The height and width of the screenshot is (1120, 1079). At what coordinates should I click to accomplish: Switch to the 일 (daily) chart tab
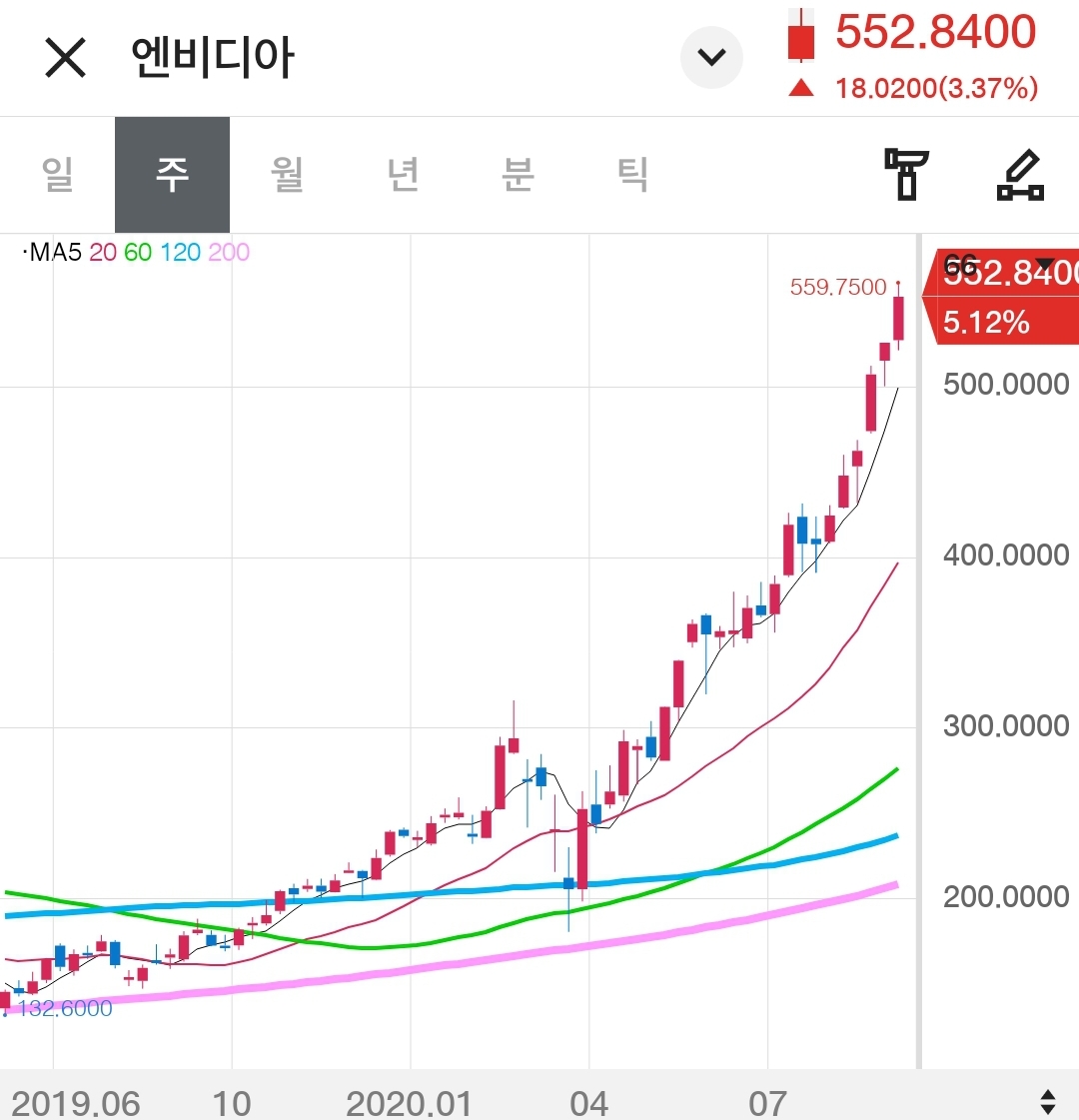[57, 174]
